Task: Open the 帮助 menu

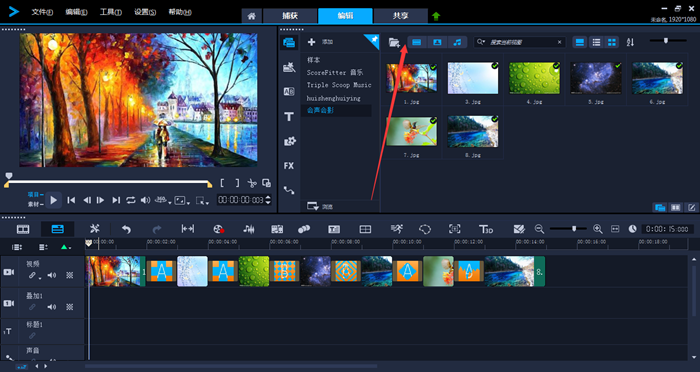Action: pos(180,13)
